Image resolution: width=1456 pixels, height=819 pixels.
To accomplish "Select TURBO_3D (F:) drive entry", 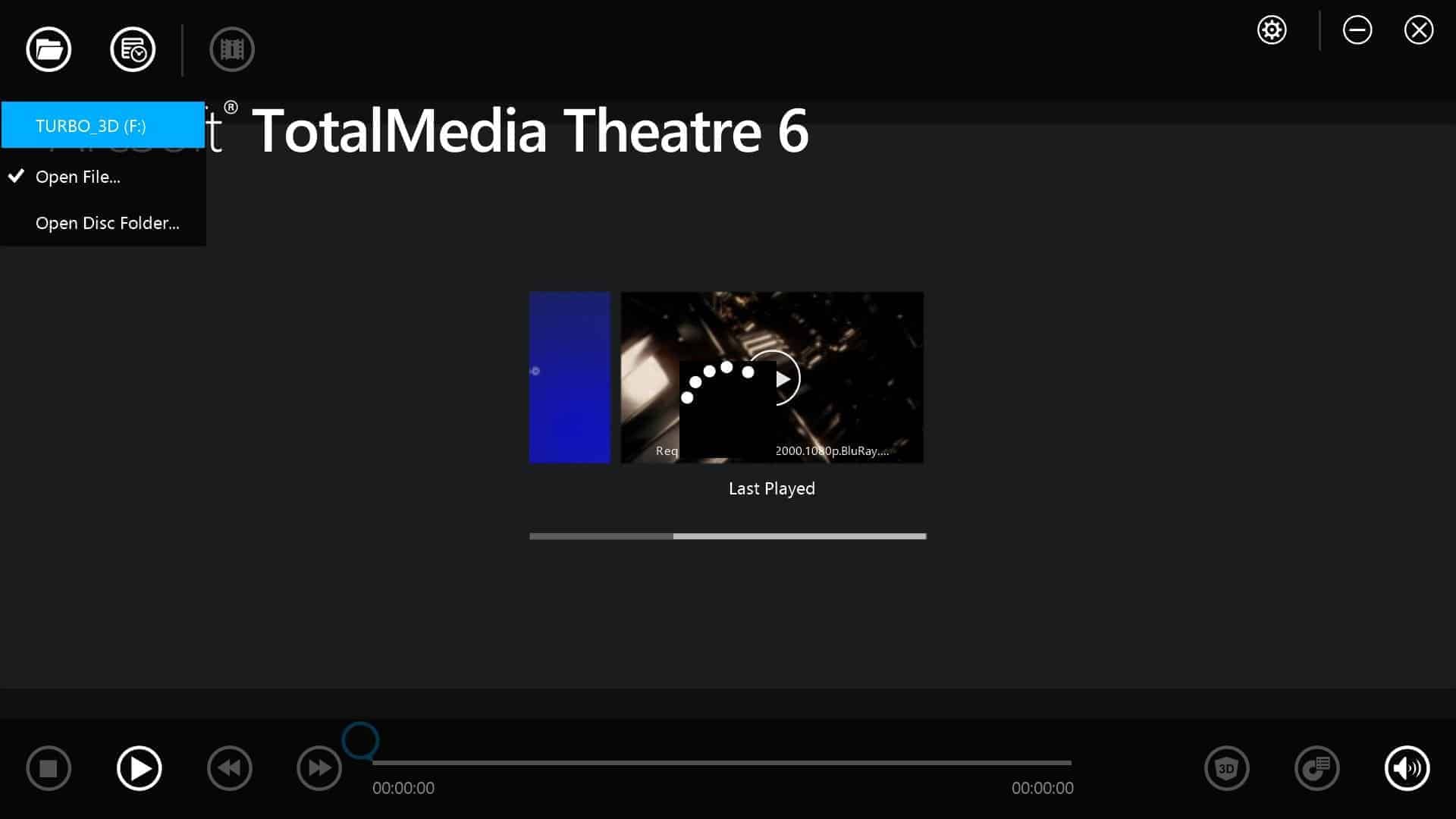I will point(103,125).
